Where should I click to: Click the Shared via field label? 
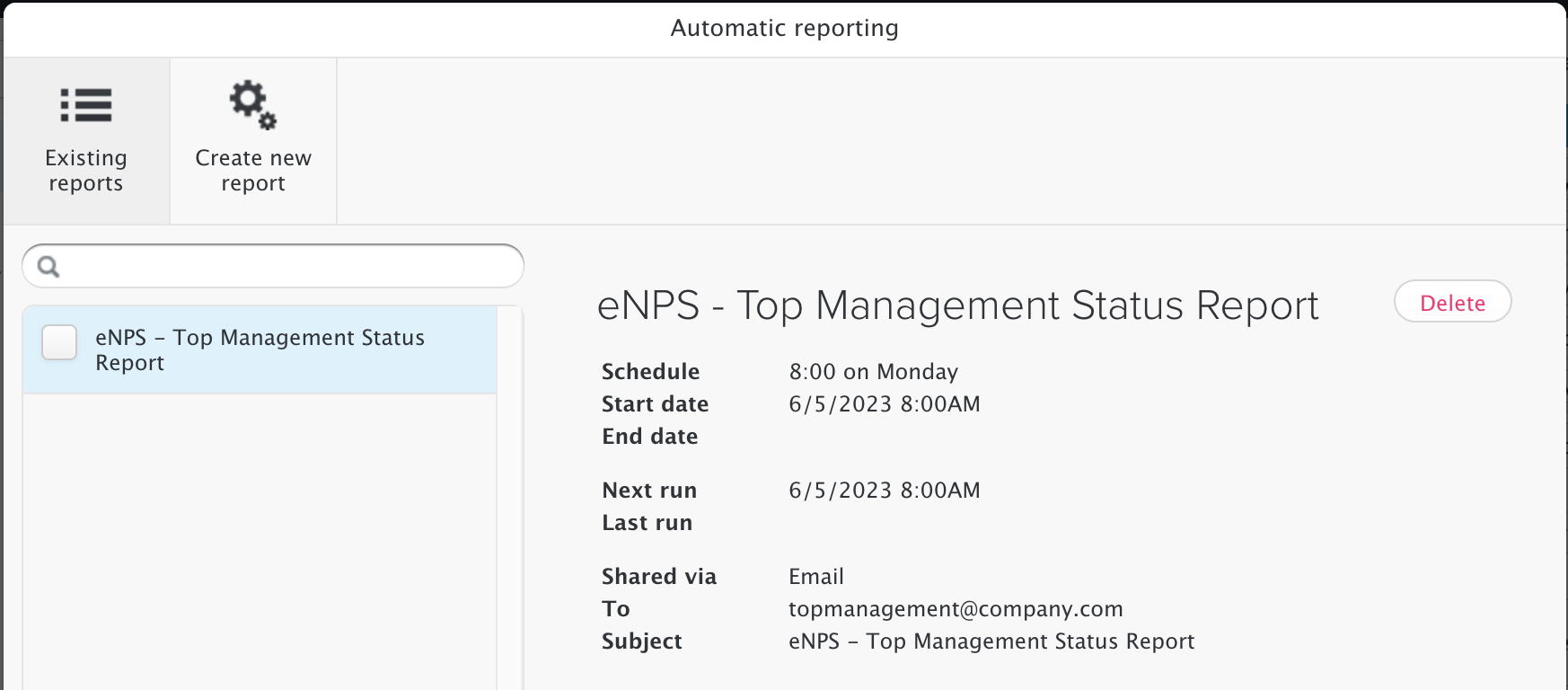(658, 577)
